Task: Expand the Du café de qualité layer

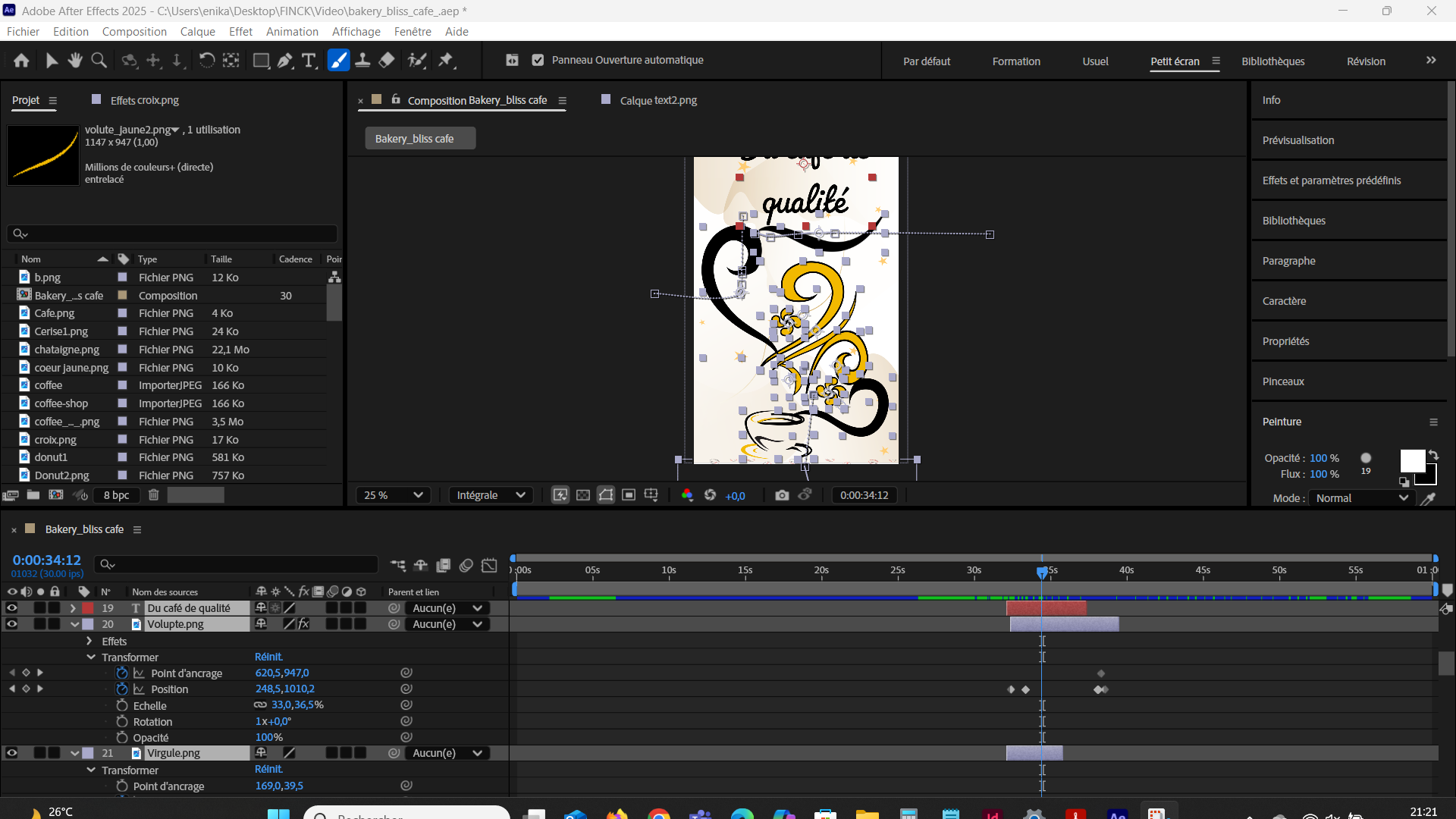Action: (73, 608)
